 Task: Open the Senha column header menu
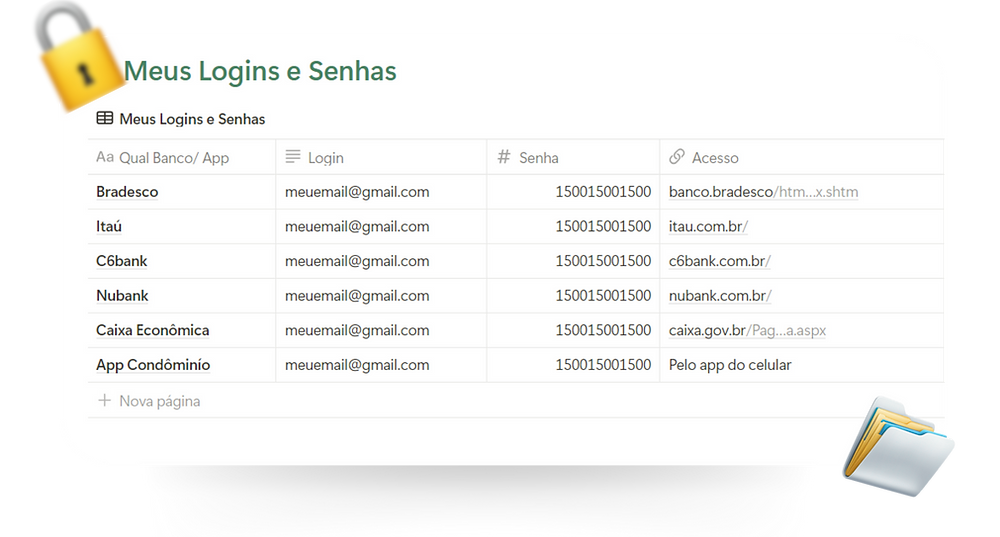click(x=539, y=158)
